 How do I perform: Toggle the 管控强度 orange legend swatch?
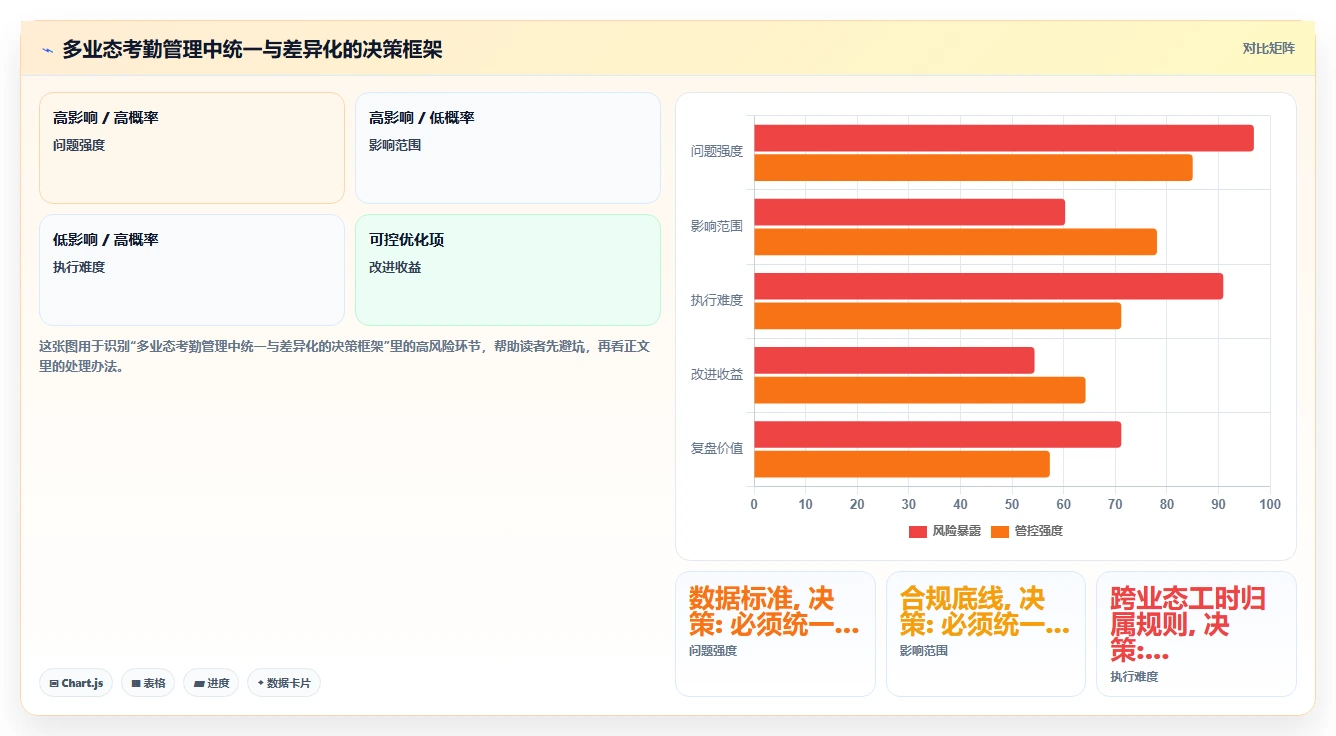pos(1000,531)
